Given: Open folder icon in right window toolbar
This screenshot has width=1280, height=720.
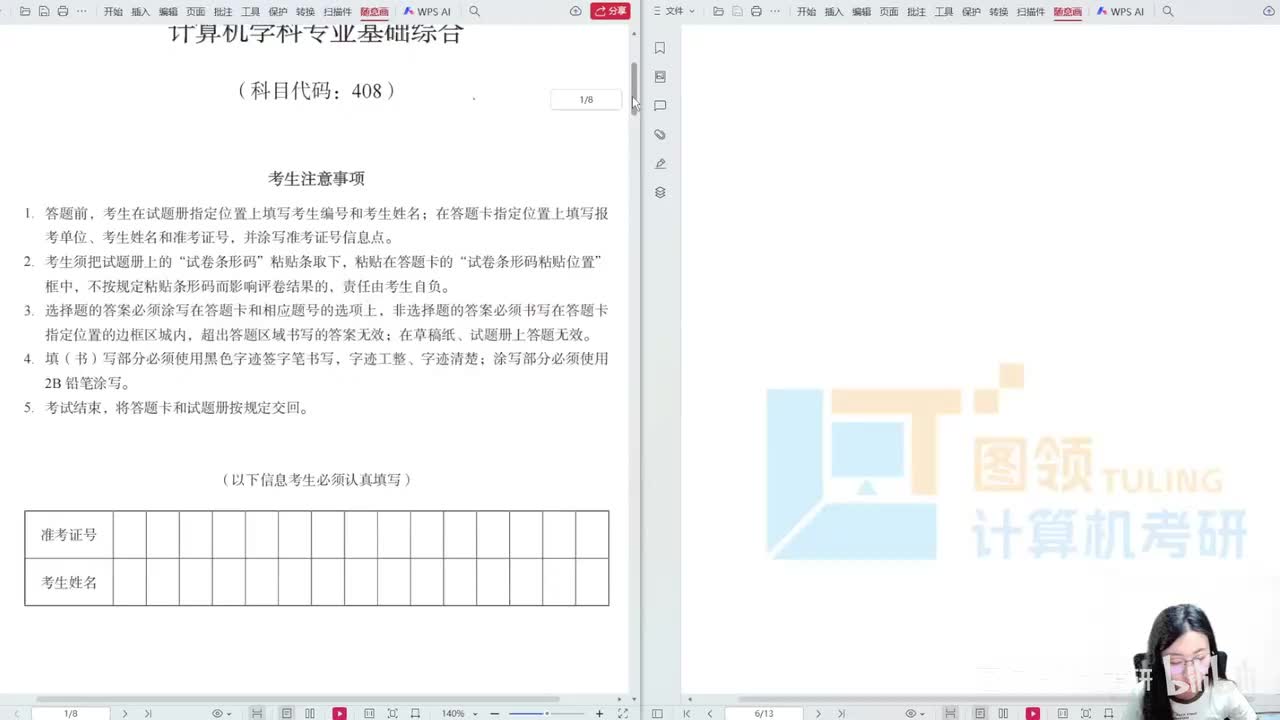Looking at the screenshot, I should point(718,11).
